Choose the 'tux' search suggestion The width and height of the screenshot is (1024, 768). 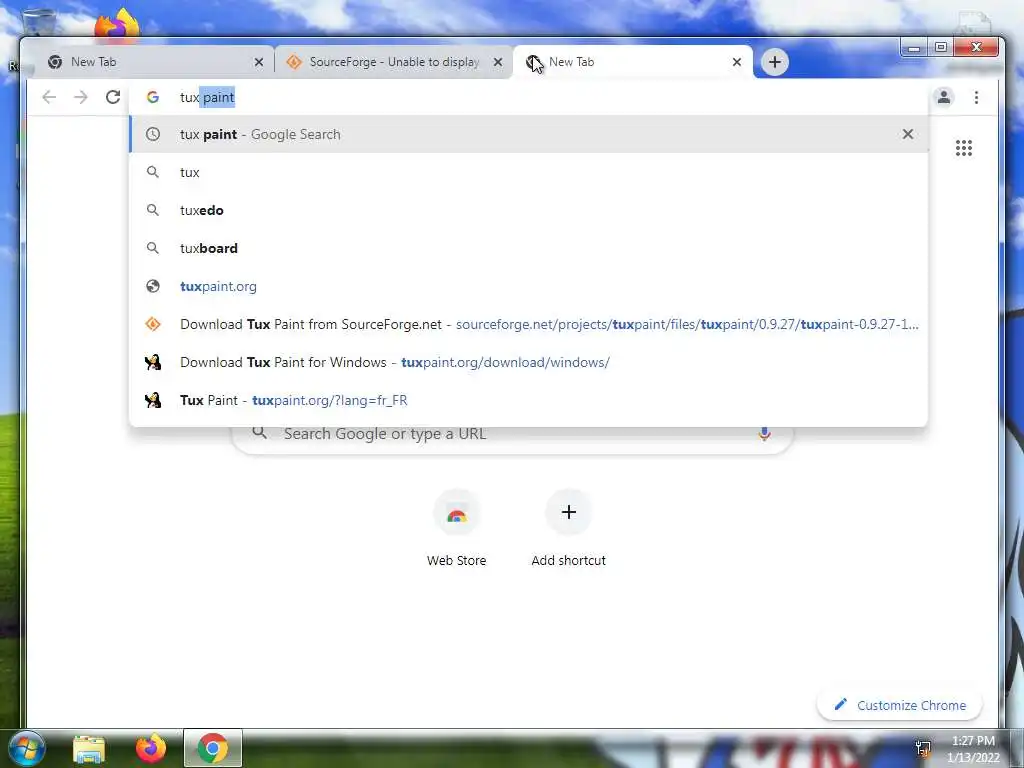coord(529,172)
